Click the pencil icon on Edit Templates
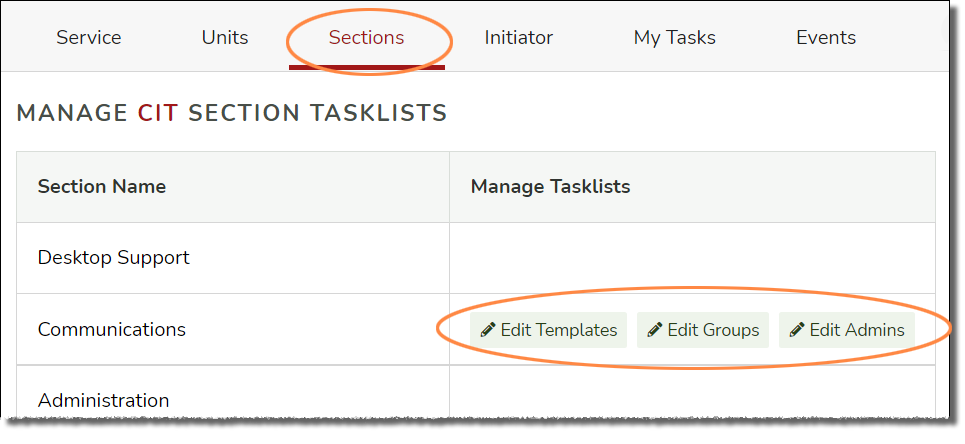 (488, 330)
